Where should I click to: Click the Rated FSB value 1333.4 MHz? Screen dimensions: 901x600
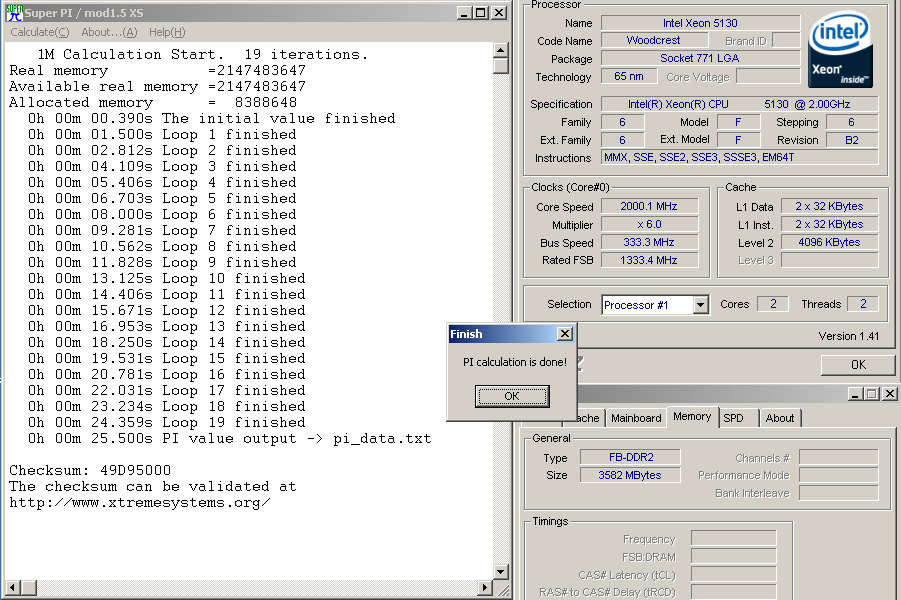coord(649,260)
